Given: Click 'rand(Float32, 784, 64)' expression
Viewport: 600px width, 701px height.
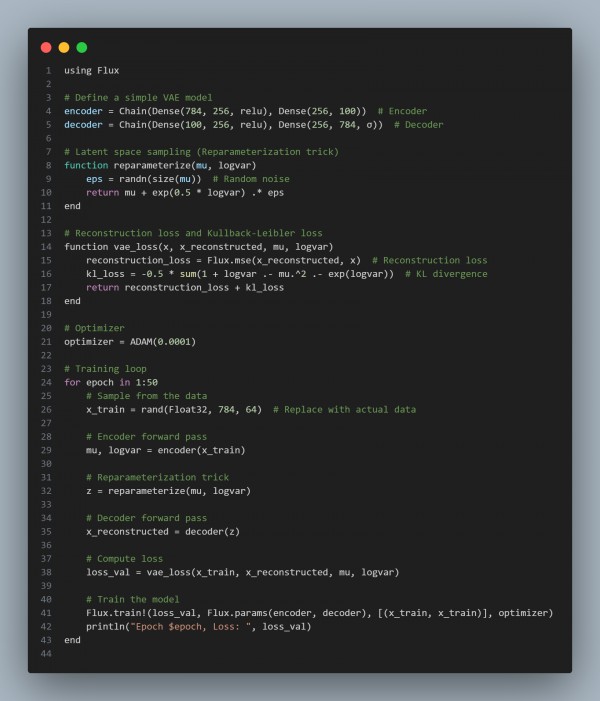Looking at the screenshot, I should click(x=202, y=410).
